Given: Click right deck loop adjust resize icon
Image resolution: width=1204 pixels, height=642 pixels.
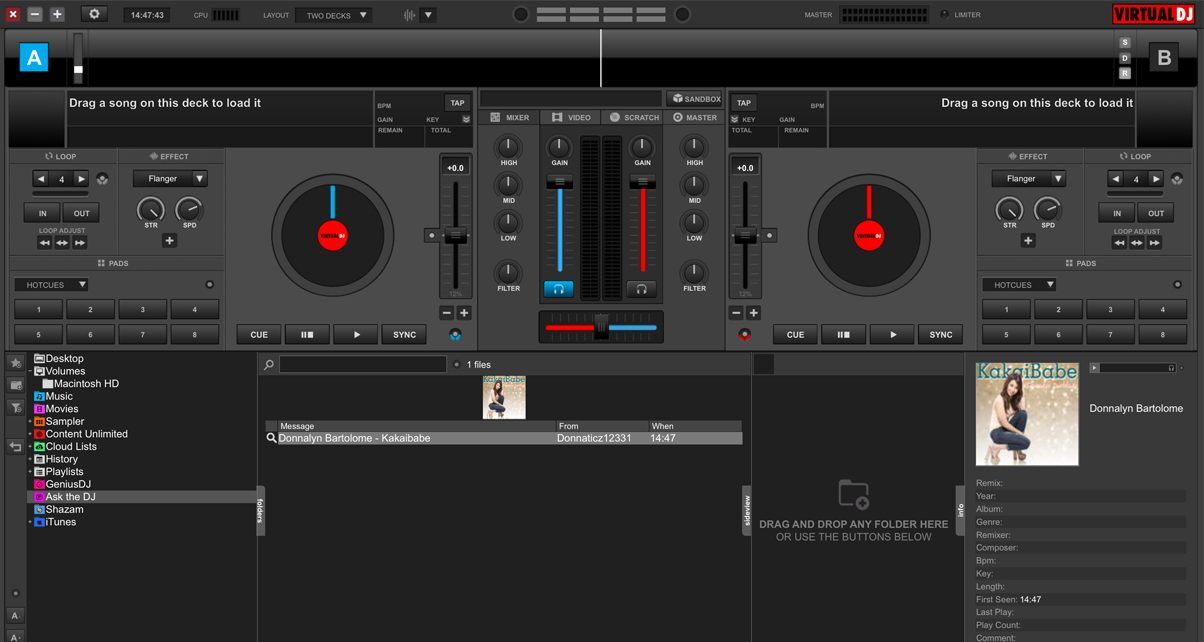Looking at the screenshot, I should click(1136, 243).
